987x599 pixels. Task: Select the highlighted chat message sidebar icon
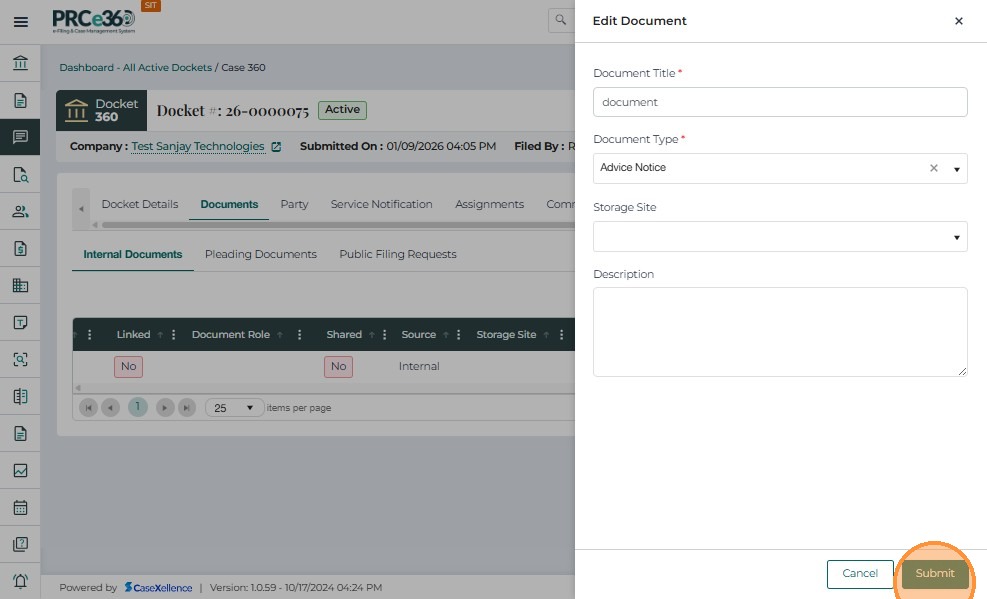tap(20, 137)
